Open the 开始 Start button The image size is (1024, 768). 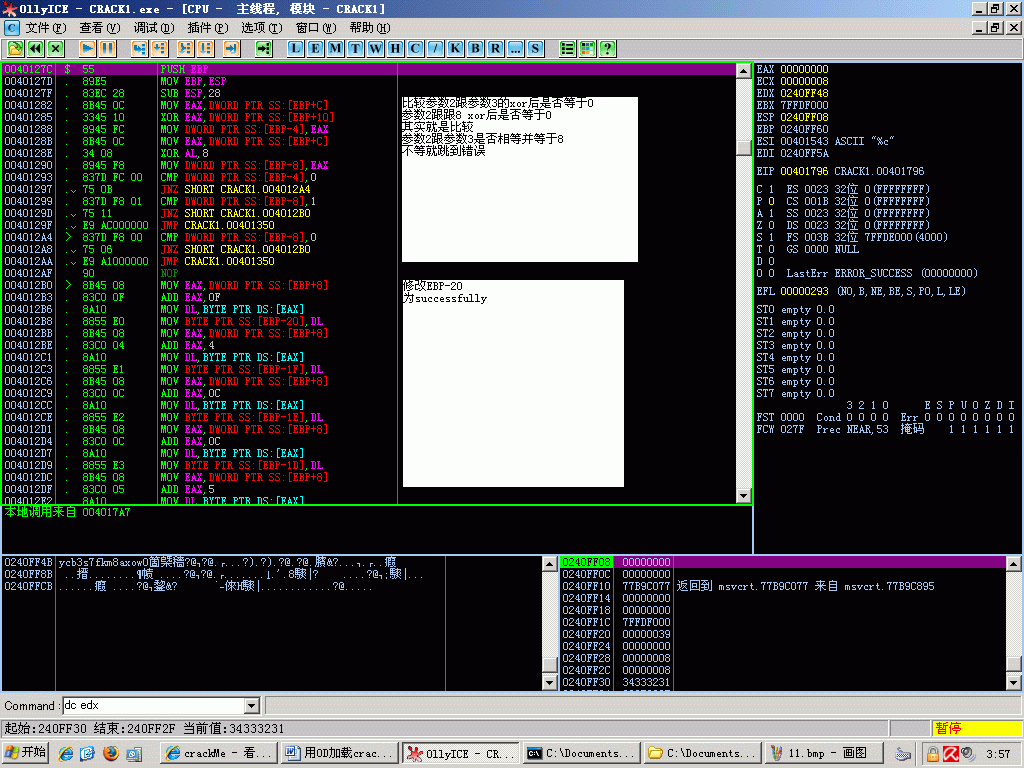[x=25, y=753]
